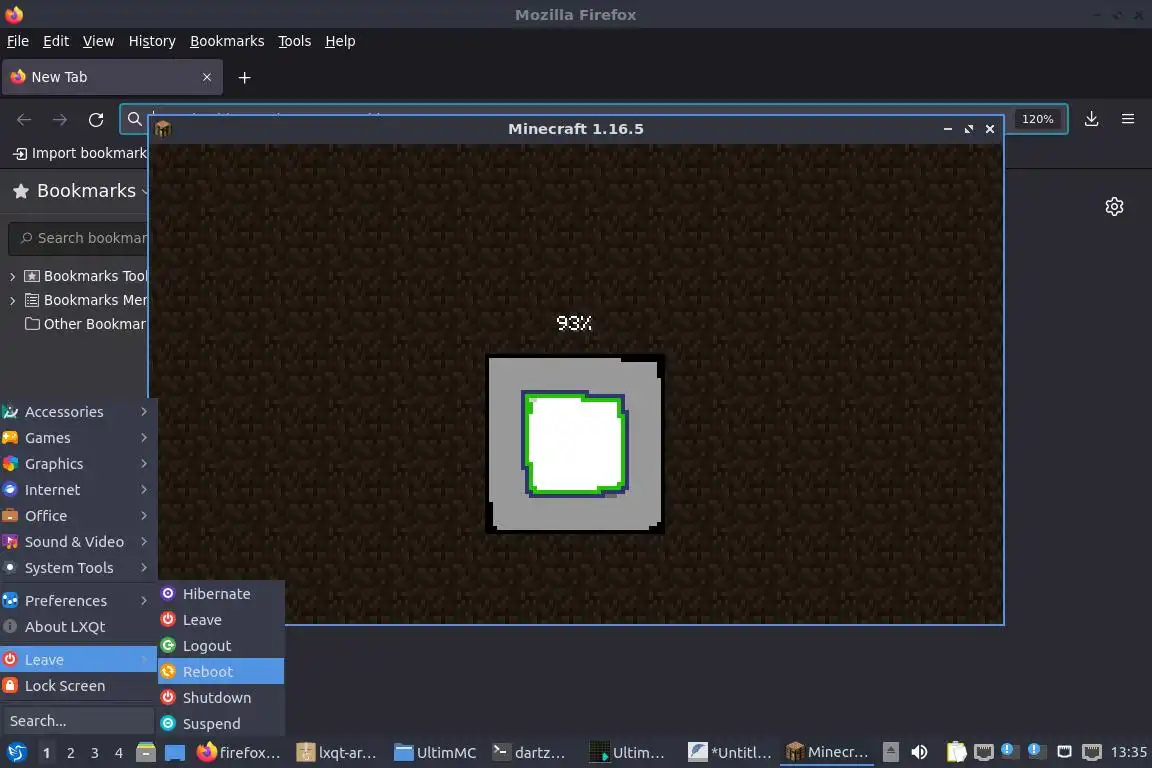This screenshot has width=1152, height=768.
Task: Click the New Tab tab
Action: click(x=112, y=77)
